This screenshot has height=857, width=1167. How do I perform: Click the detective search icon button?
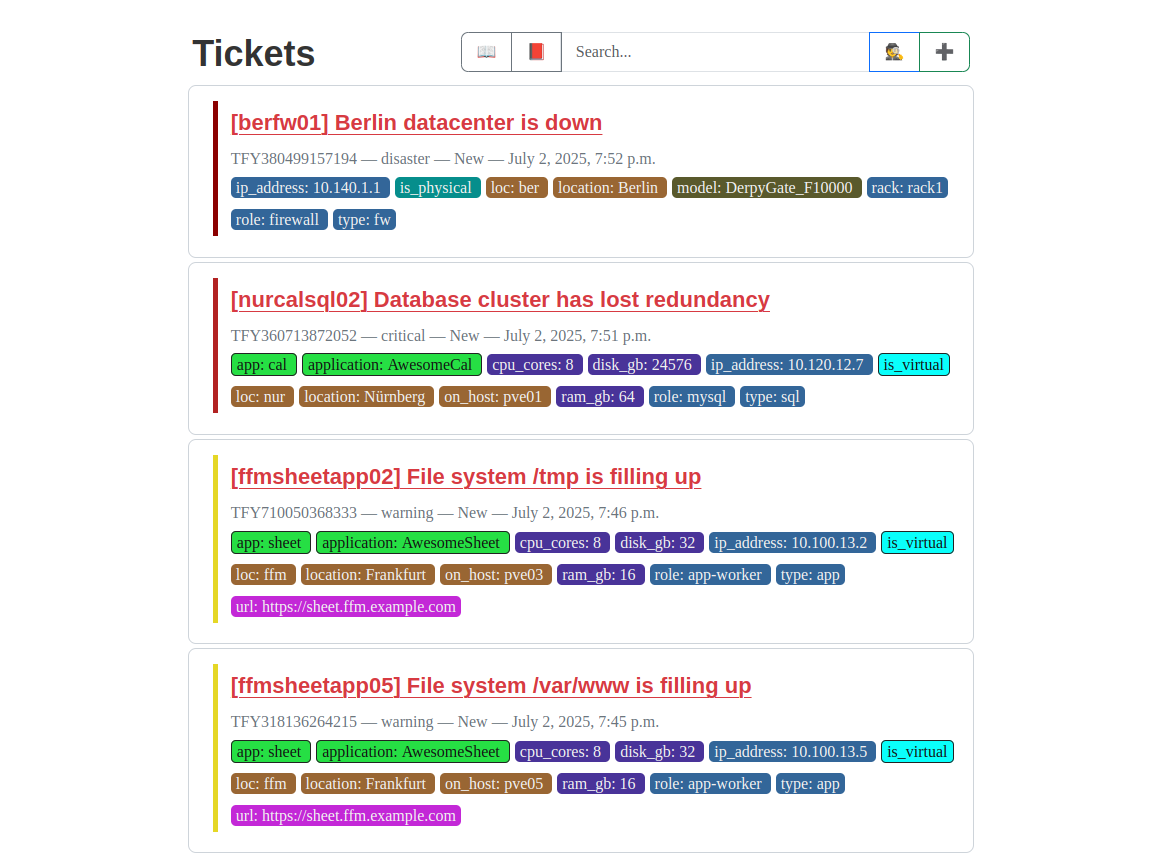click(894, 52)
